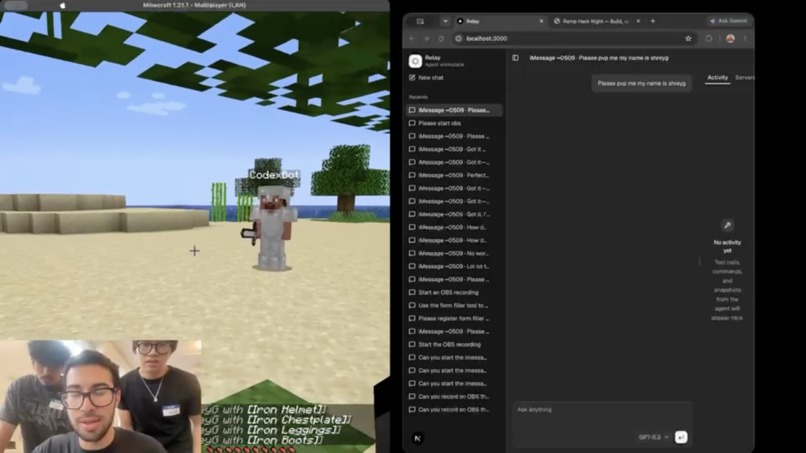The height and width of the screenshot is (453, 806).
Task: Open the iMessage 'Lol no t...' chat
Action: [454, 266]
